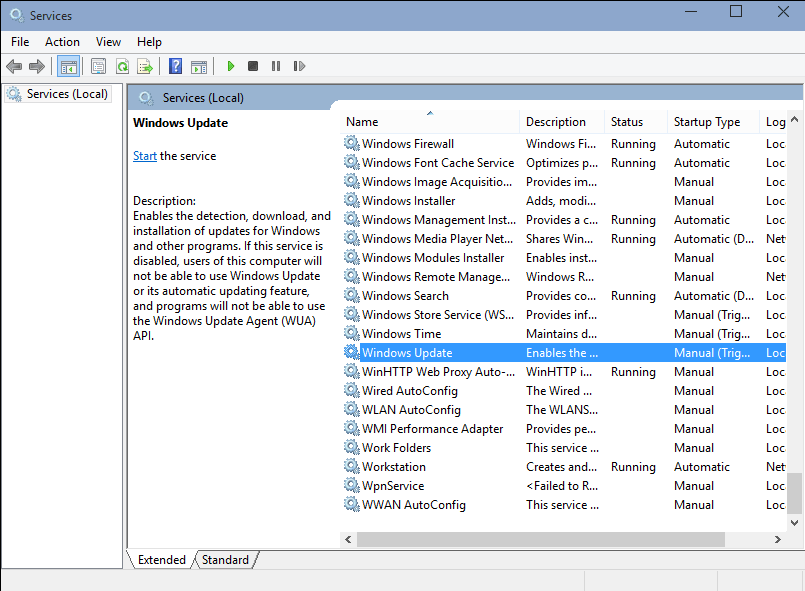Go forward with the toolbar Forward arrow
The height and width of the screenshot is (591, 805).
pyautogui.click(x=36, y=66)
